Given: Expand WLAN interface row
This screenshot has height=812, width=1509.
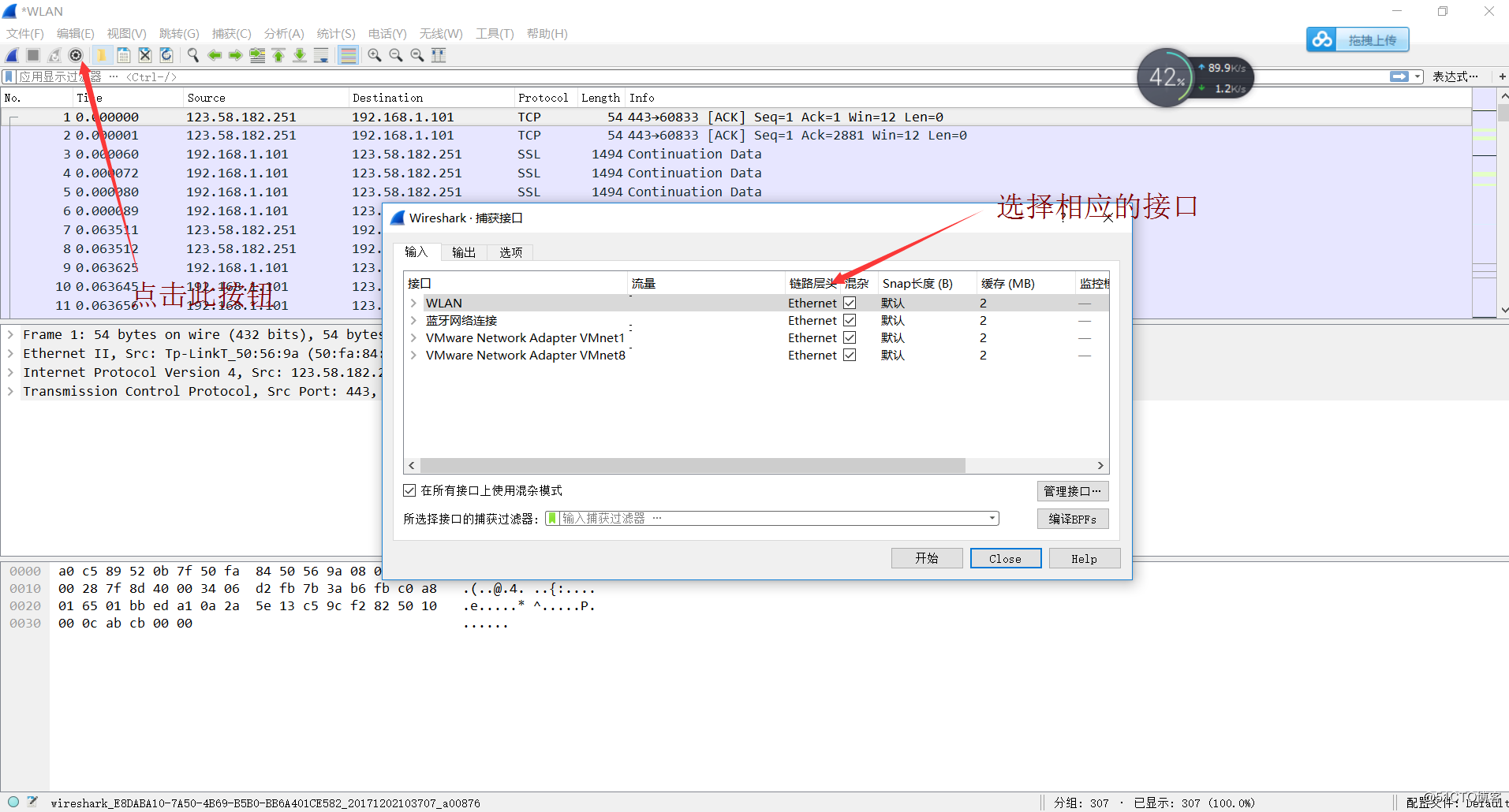Looking at the screenshot, I should (x=413, y=303).
